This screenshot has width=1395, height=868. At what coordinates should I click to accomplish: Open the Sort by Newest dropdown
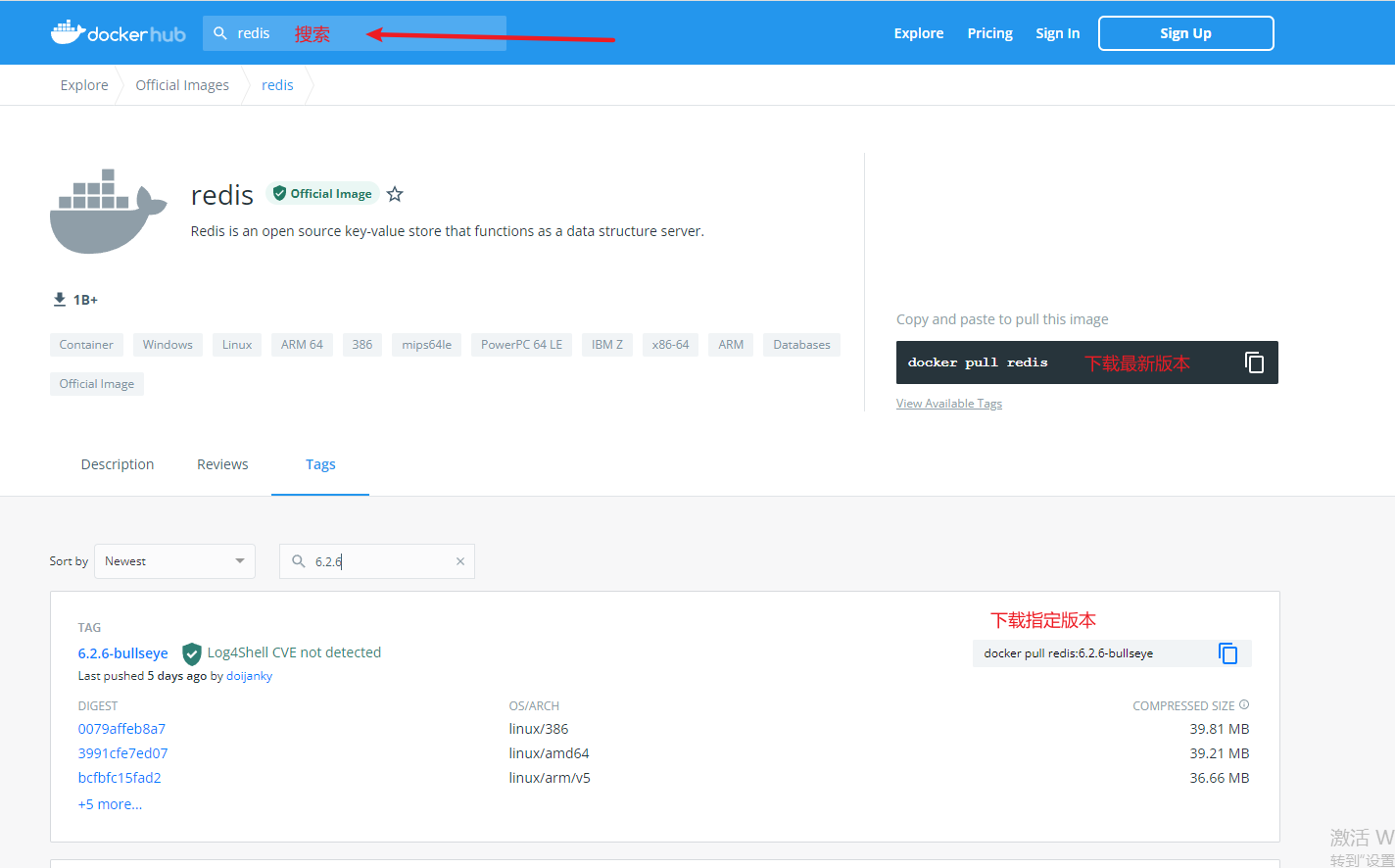174,561
